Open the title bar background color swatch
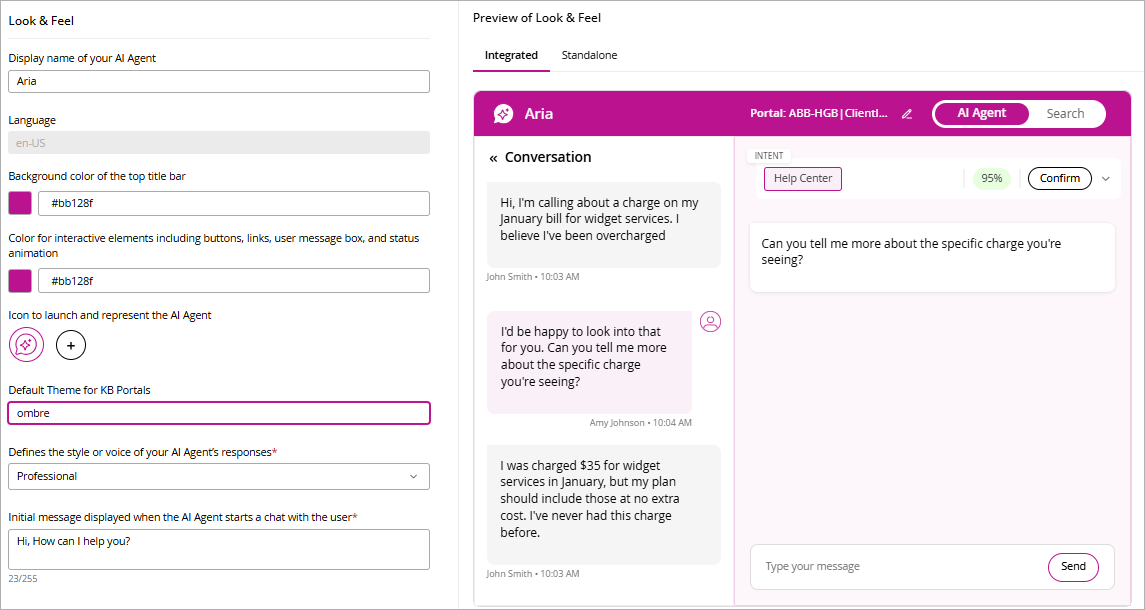Image resolution: width=1145 pixels, height=610 pixels. (20, 204)
